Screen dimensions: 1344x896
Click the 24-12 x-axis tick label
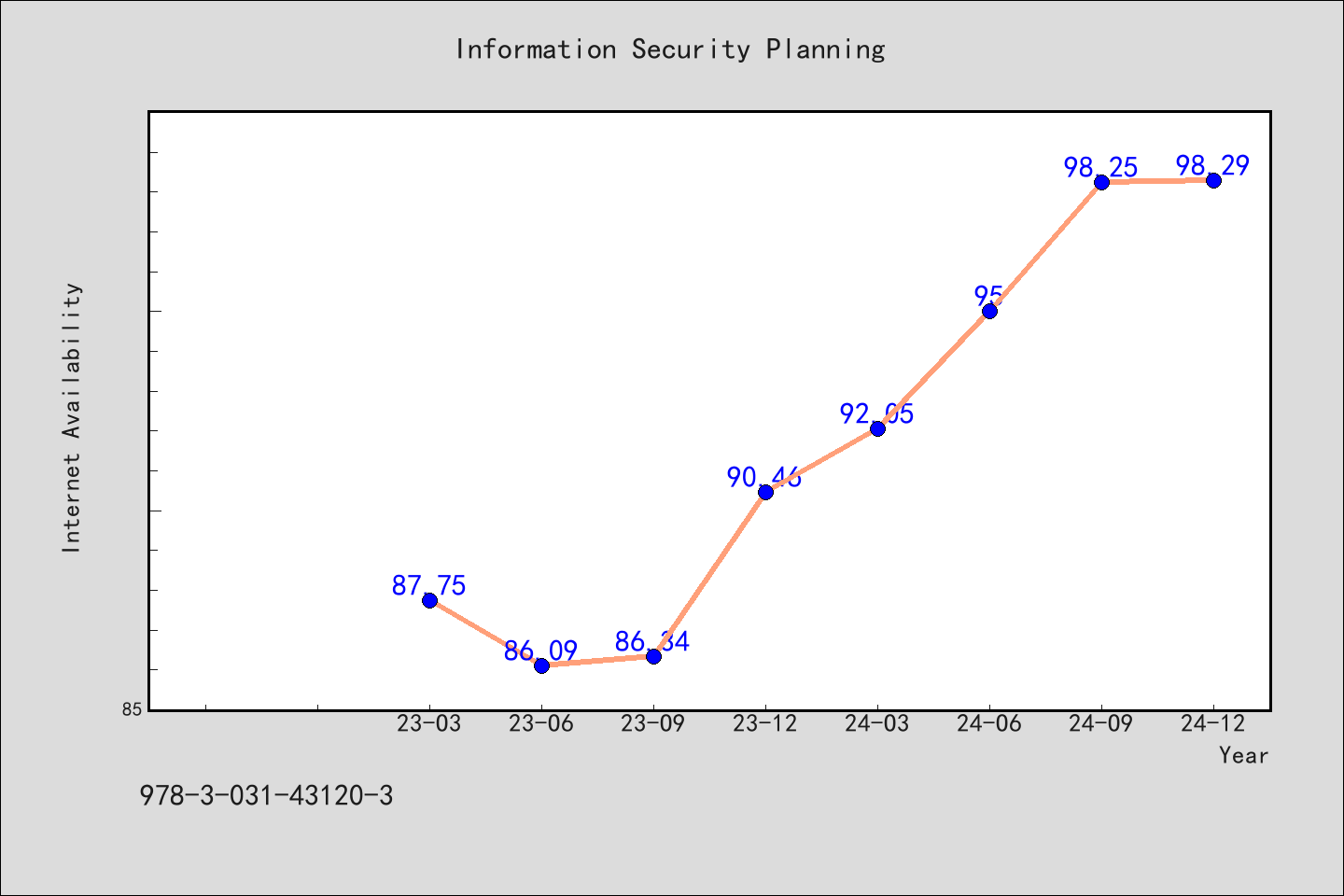click(x=1213, y=723)
